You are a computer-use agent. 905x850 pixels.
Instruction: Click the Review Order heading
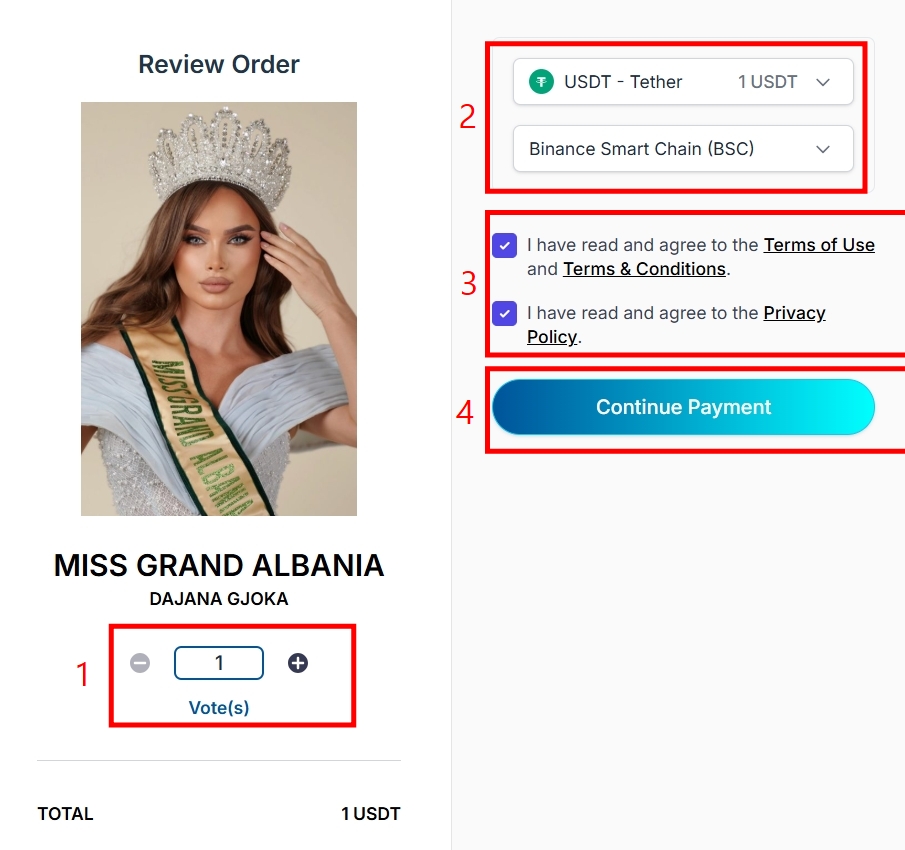(219, 65)
